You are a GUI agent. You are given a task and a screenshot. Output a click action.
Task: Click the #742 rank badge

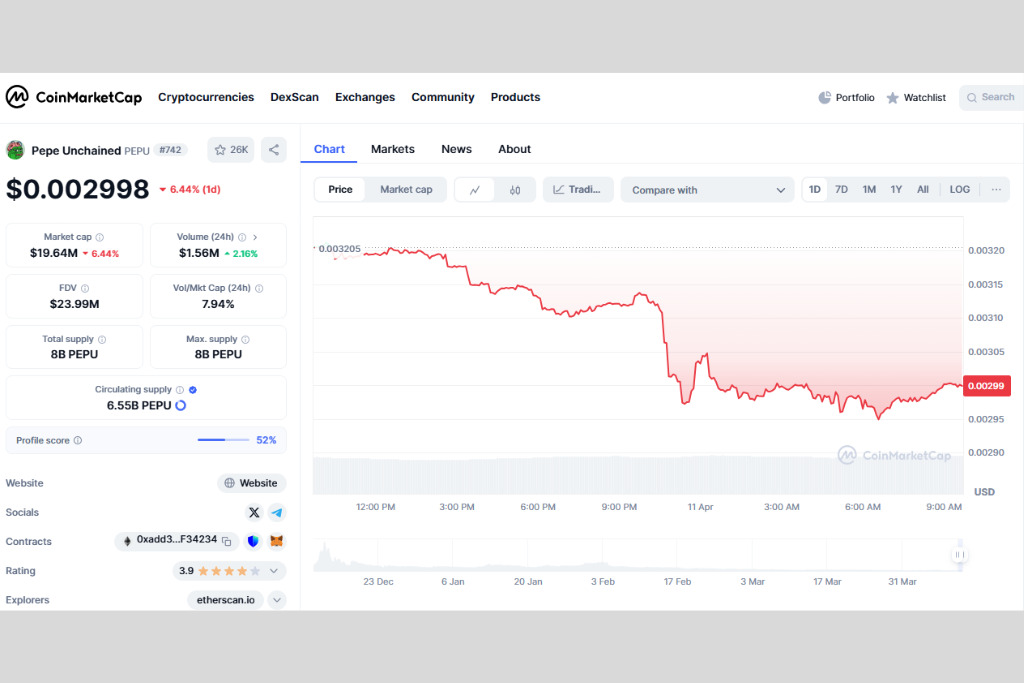pos(170,150)
